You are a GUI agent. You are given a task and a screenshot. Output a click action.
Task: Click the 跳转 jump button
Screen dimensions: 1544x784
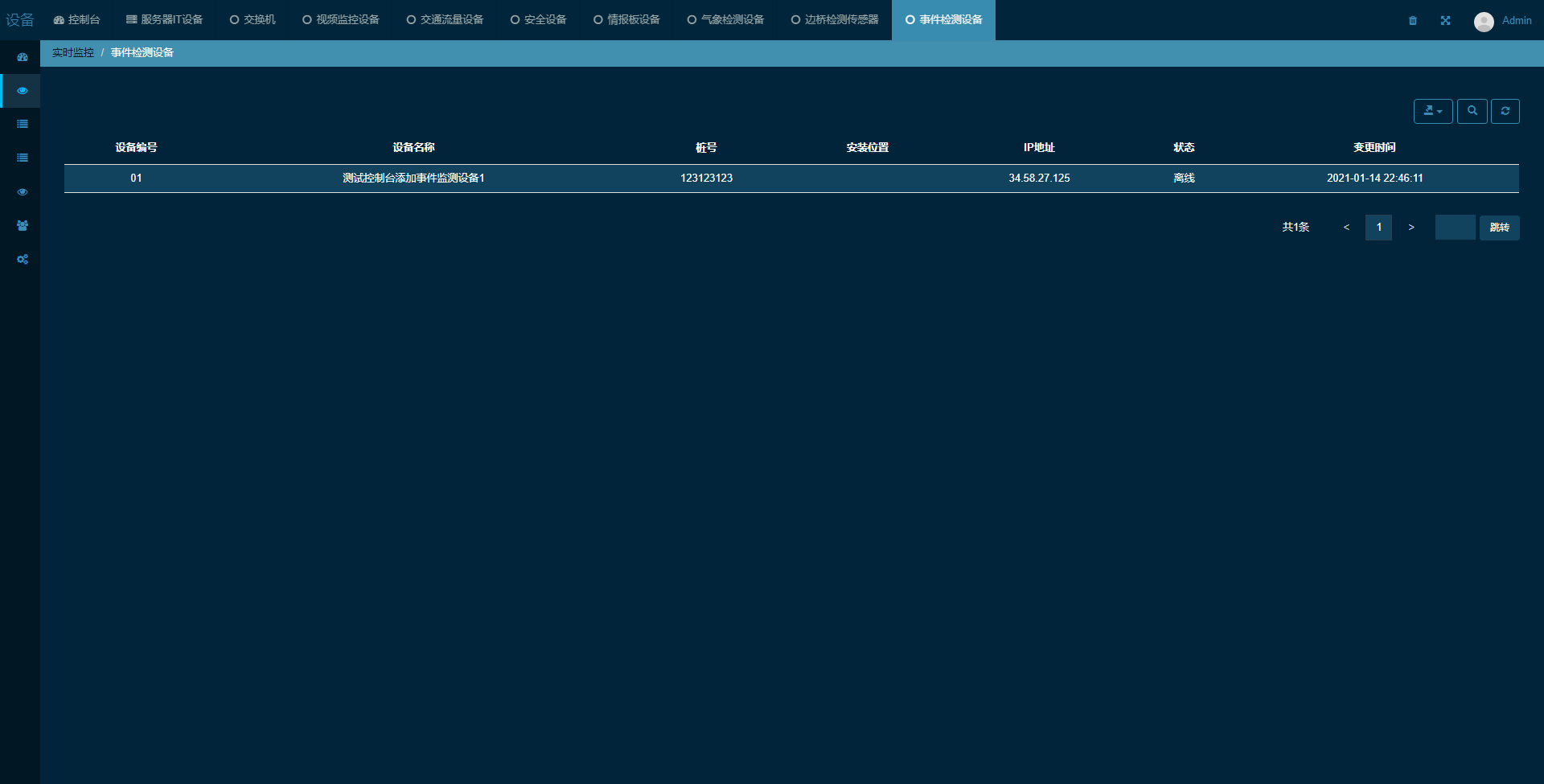pyautogui.click(x=1500, y=228)
